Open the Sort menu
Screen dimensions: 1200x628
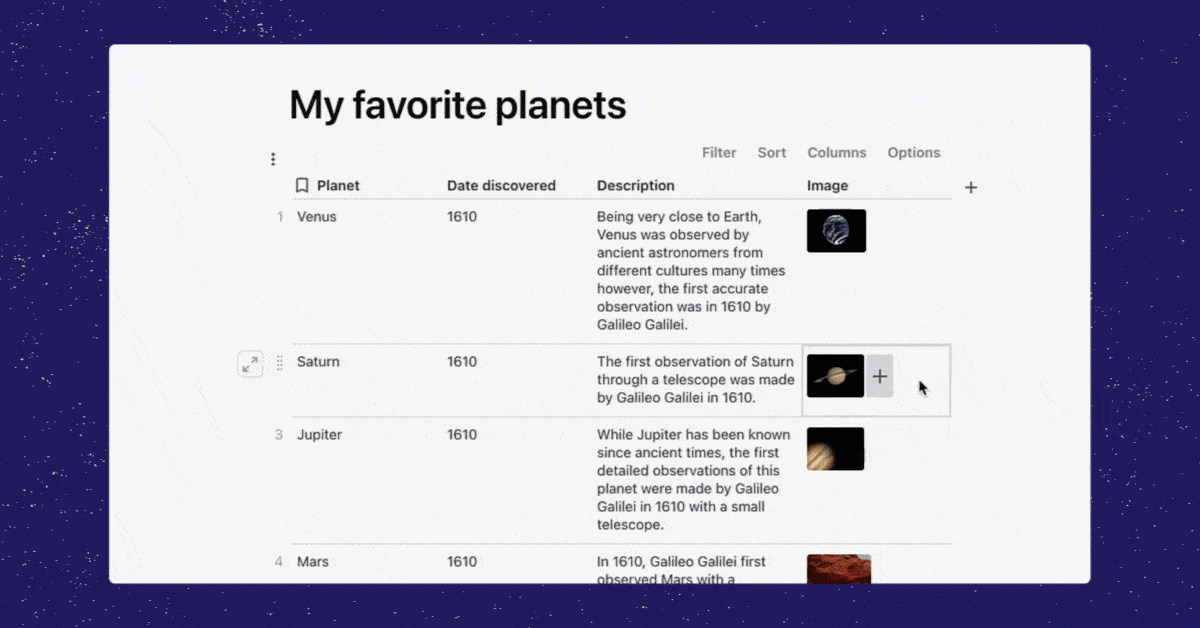click(772, 153)
